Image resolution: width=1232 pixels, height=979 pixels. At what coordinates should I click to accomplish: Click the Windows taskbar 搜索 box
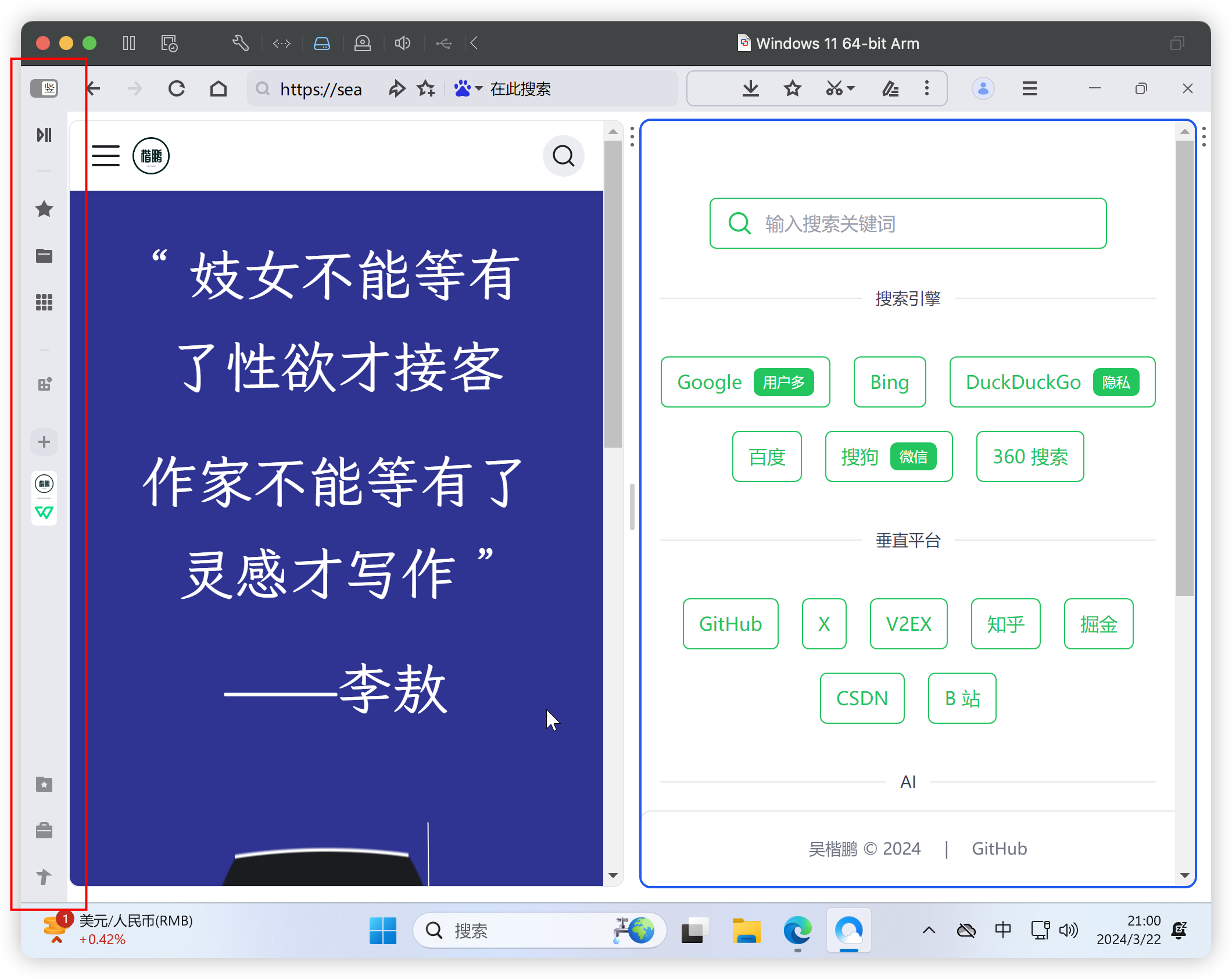pos(539,930)
